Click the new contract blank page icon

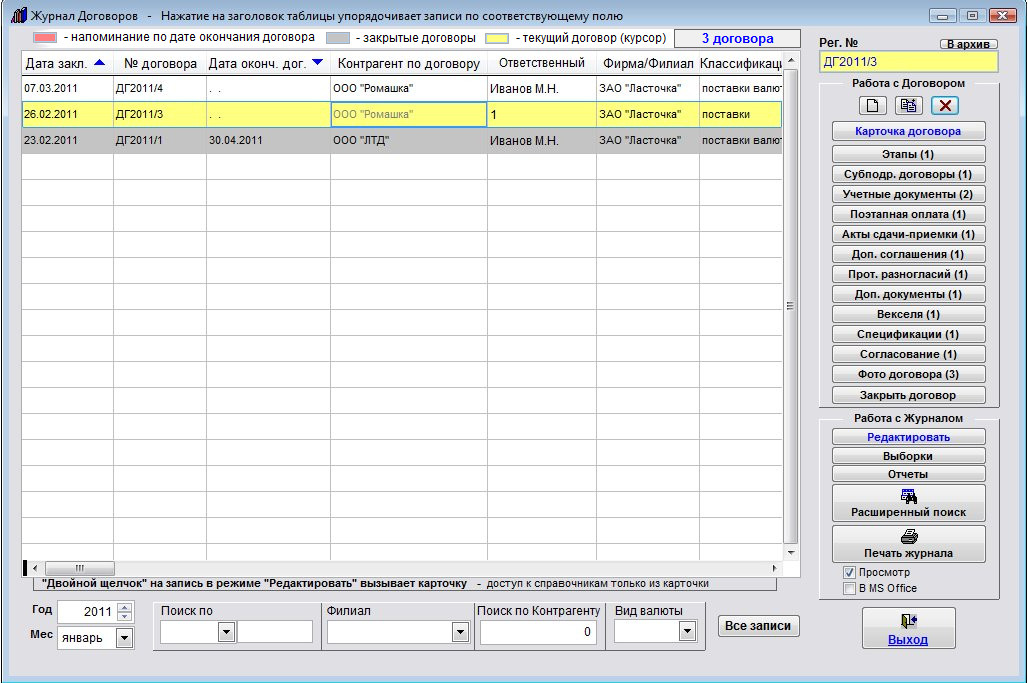click(873, 105)
